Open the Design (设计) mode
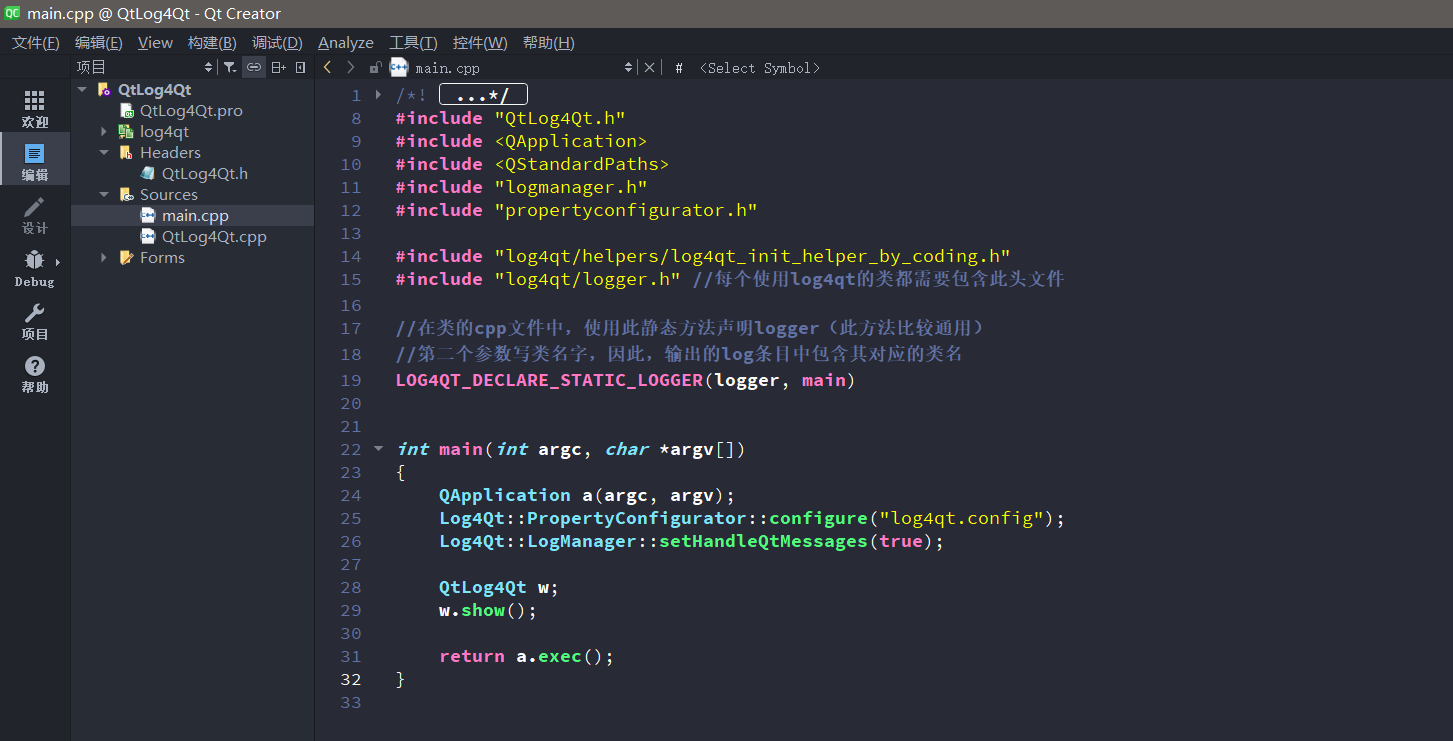Screen dimensions: 1453x741 [35, 215]
